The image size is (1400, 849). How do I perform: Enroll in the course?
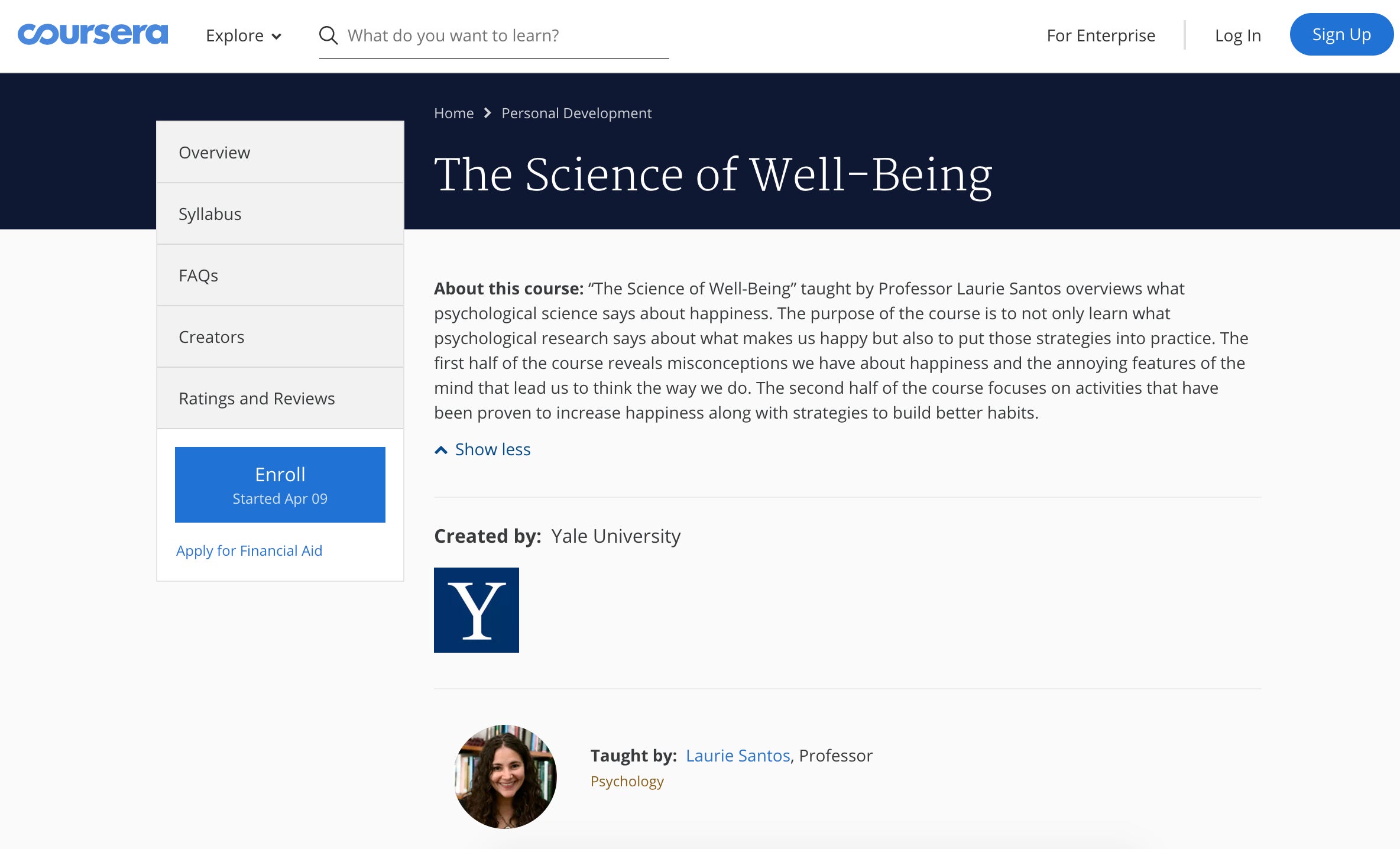(280, 485)
